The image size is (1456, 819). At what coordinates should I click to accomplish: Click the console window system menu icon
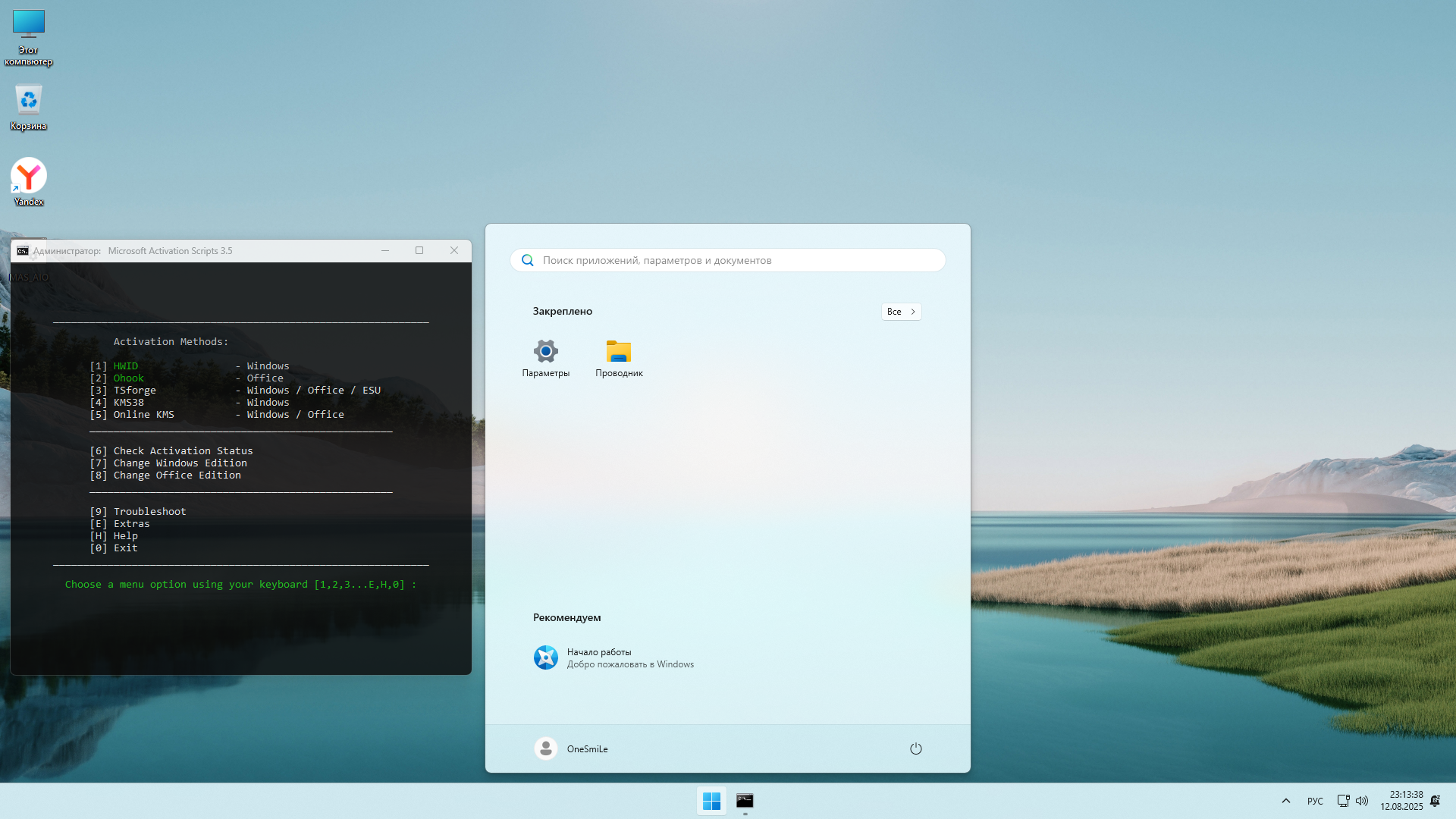point(23,251)
